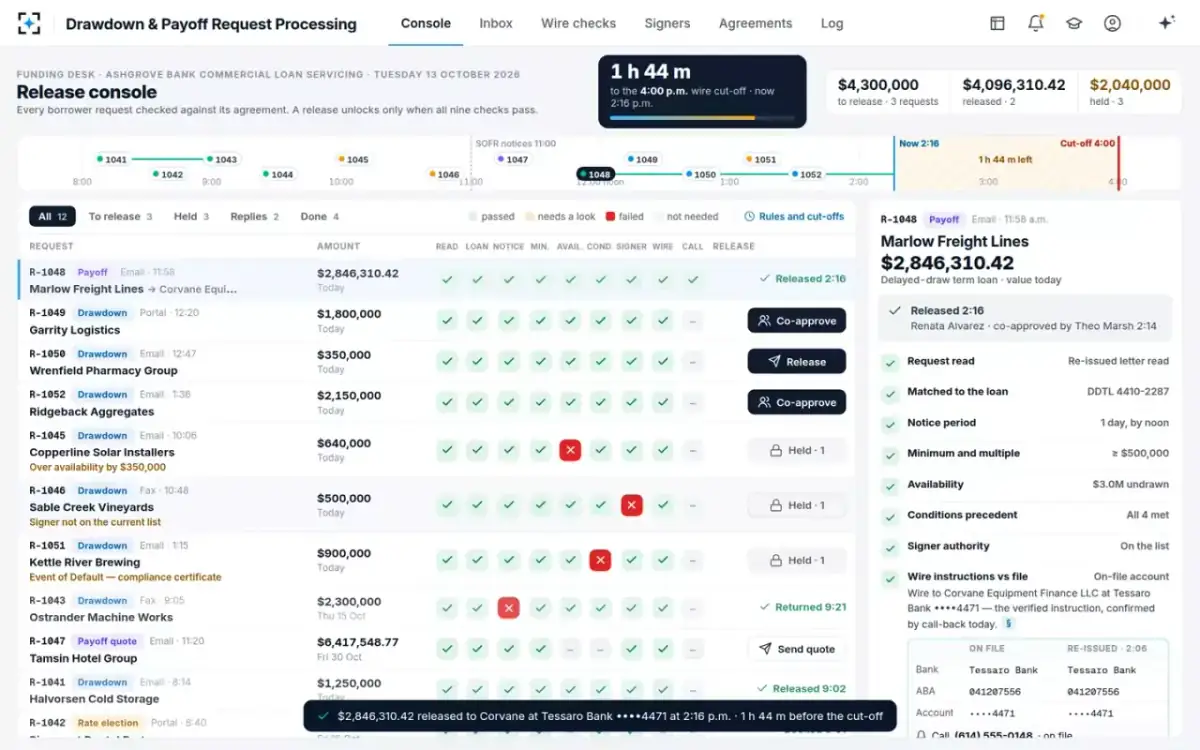The height and width of the screenshot is (750, 1200).
Task: Switch to the Inbox tab
Action: (496, 23)
